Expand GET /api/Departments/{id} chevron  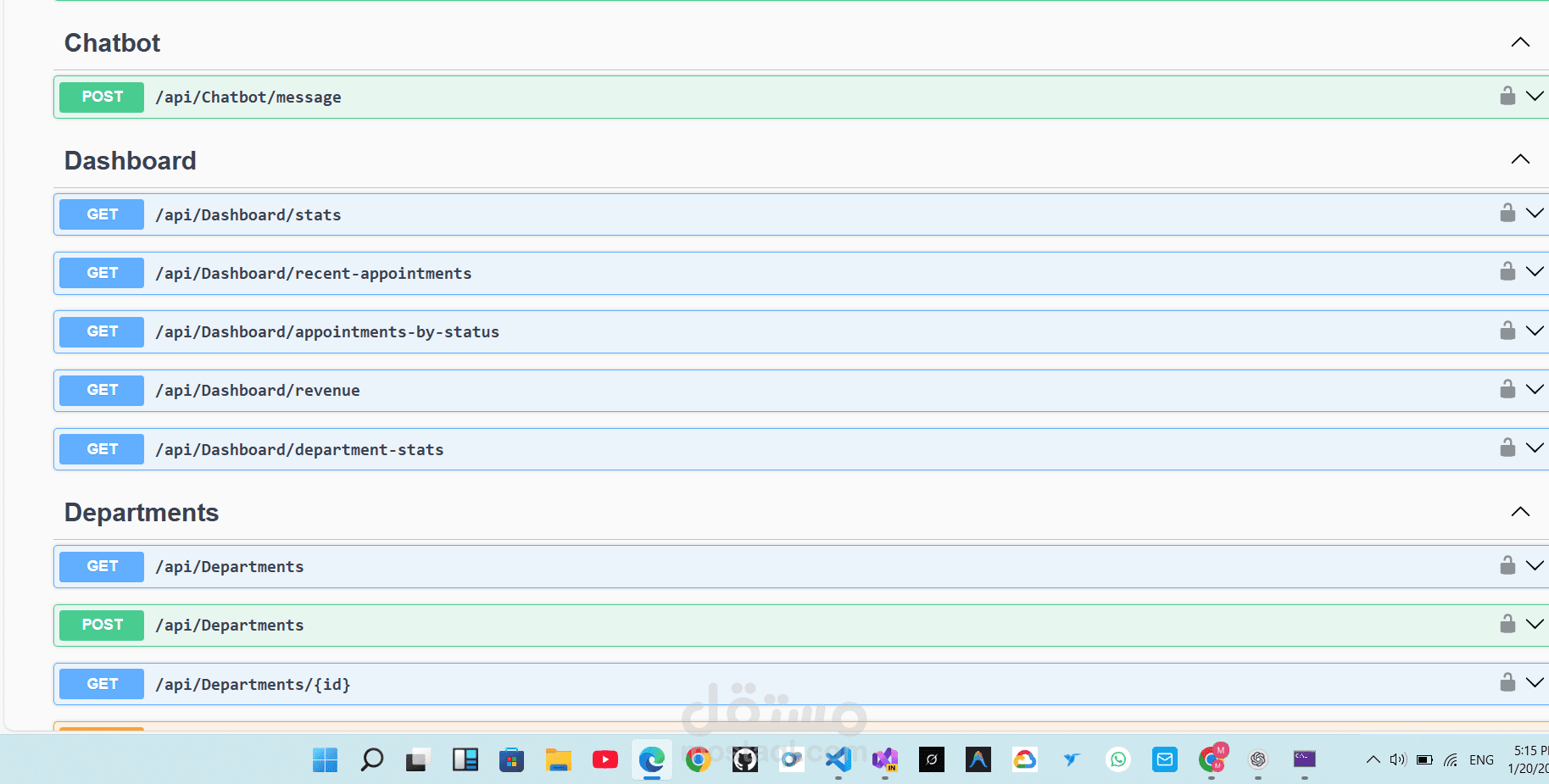(x=1535, y=682)
